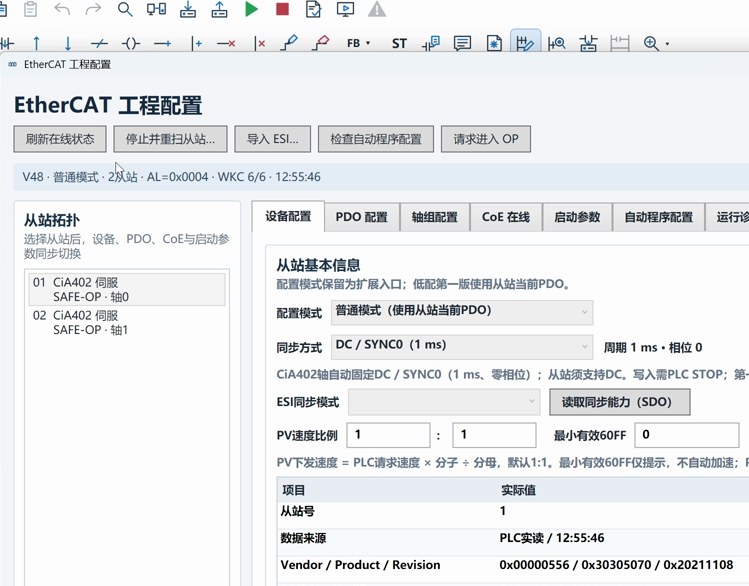Click the ST toolbar button
This screenshot has height=586, width=749.
pos(399,44)
